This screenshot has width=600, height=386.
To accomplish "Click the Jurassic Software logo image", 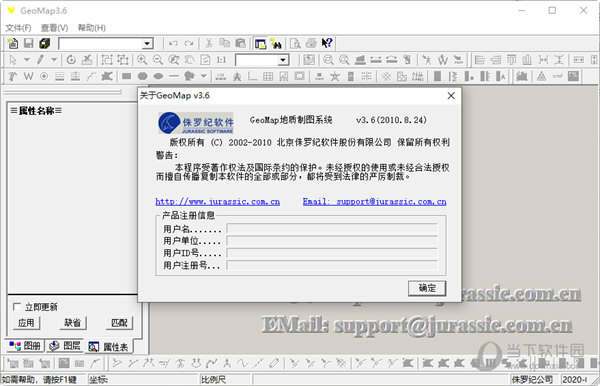I will click(196, 123).
